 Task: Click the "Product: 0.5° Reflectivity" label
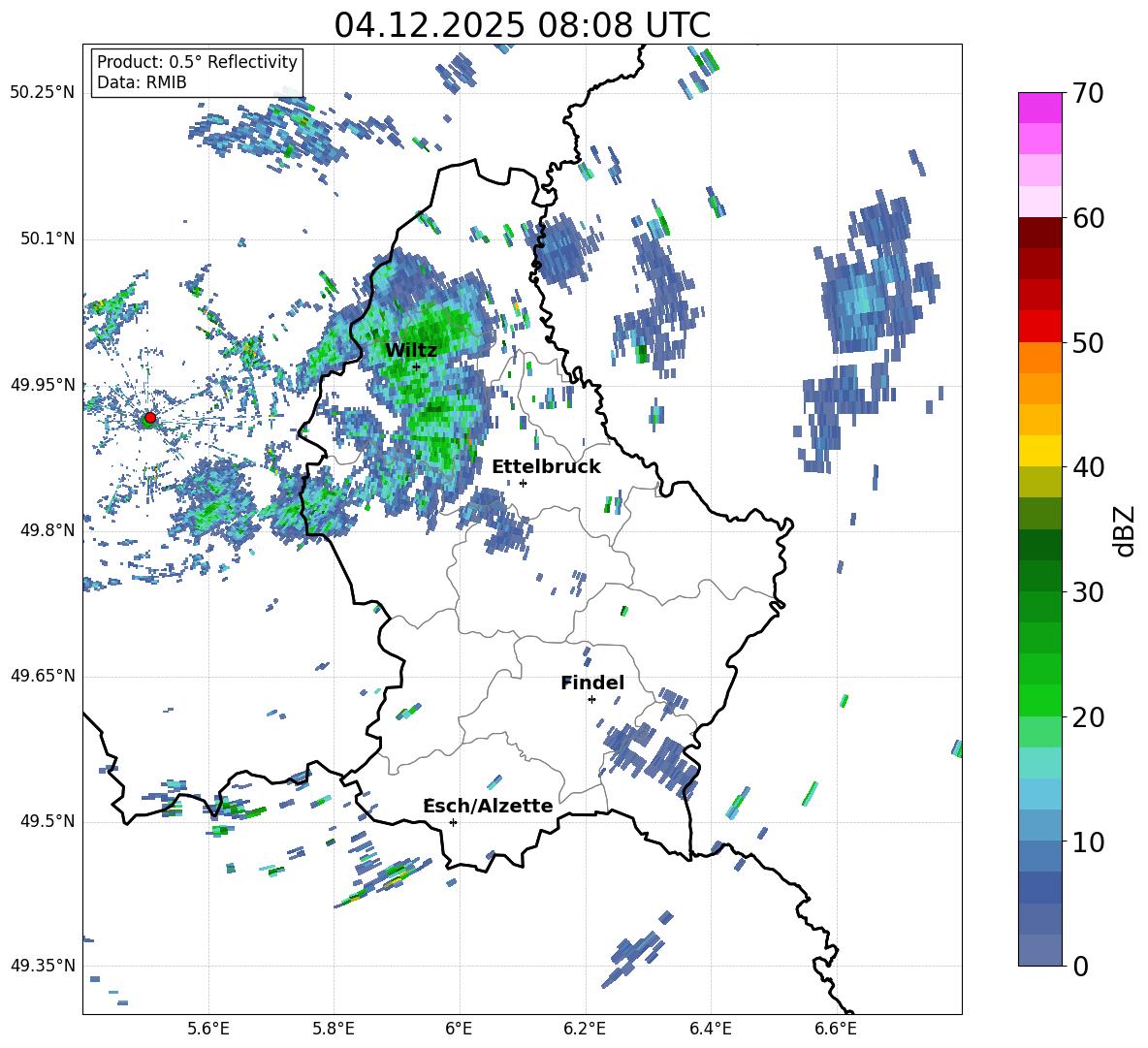197,62
